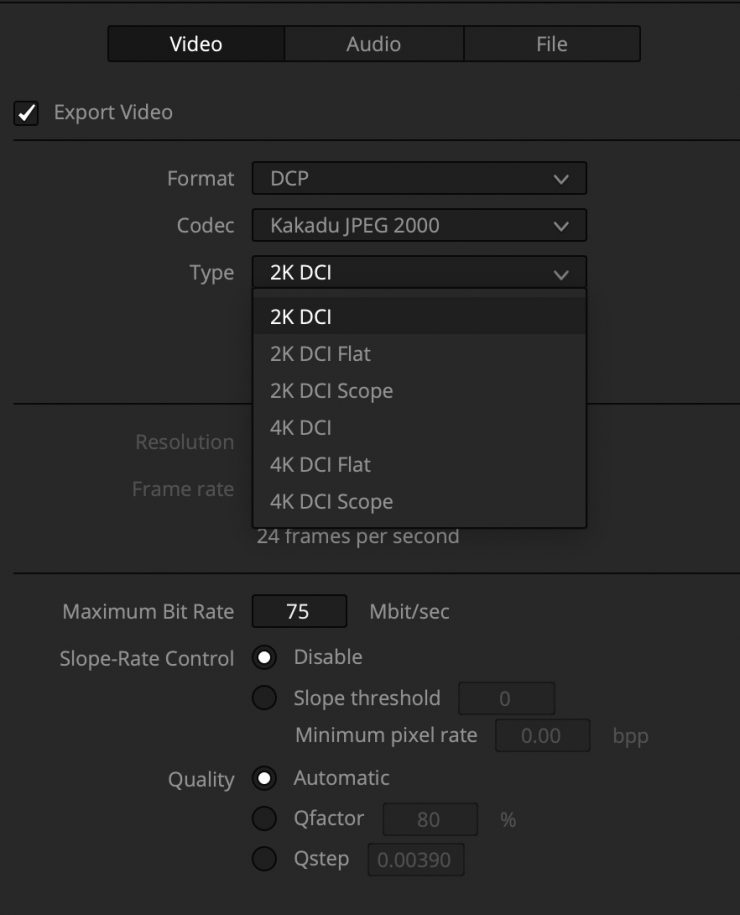Select the Video tab
The image size is (740, 915).
pos(196,44)
